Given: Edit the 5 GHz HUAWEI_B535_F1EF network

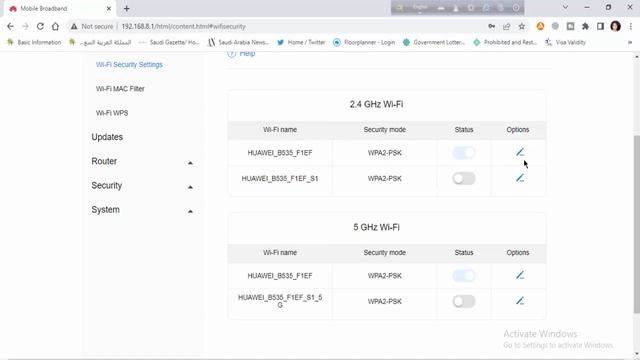Looking at the screenshot, I should (x=520, y=275).
